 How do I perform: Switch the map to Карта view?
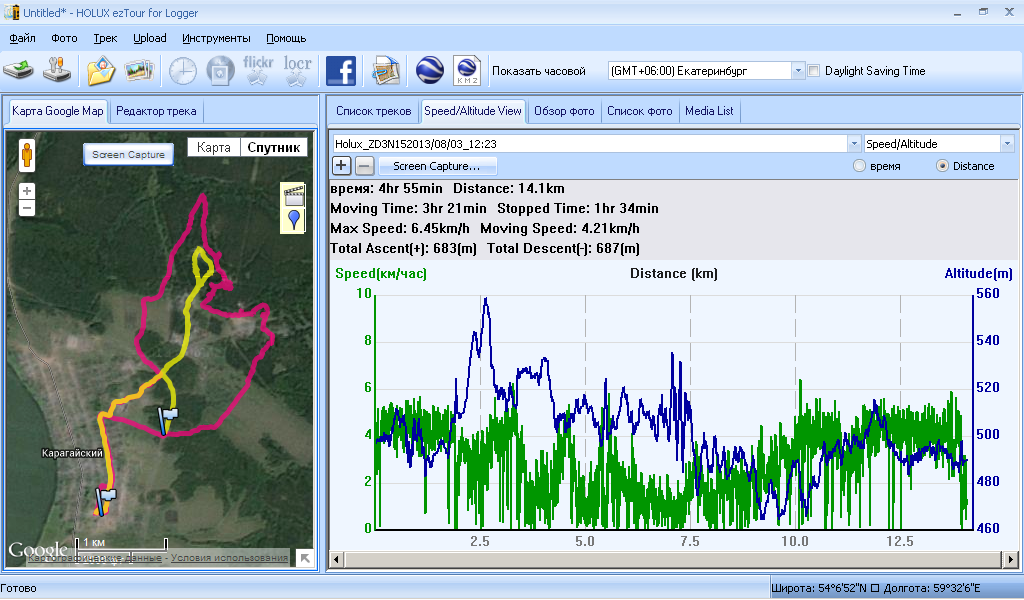click(214, 148)
